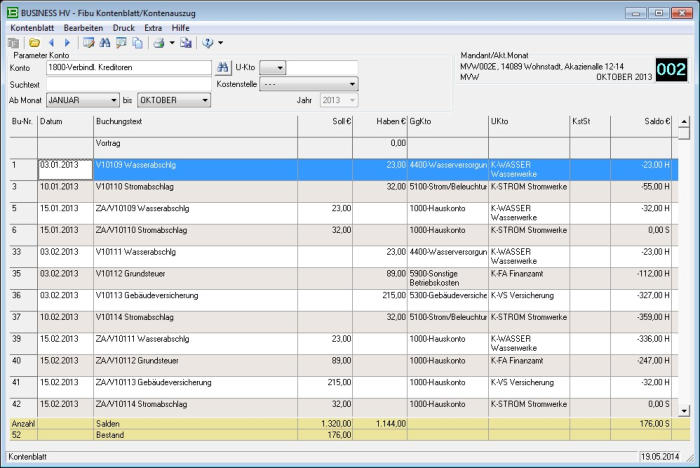Click the open folder toolbar icon
This screenshot has width=700, height=468.
click(x=33, y=43)
